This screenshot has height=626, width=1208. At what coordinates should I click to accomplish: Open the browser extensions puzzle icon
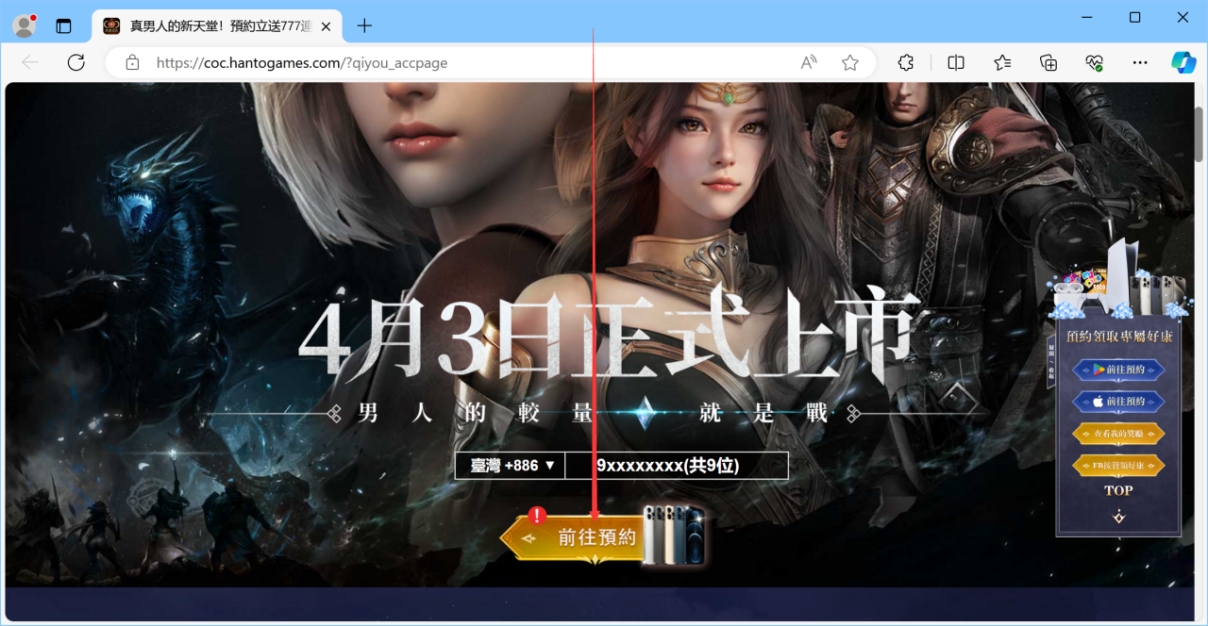905,62
